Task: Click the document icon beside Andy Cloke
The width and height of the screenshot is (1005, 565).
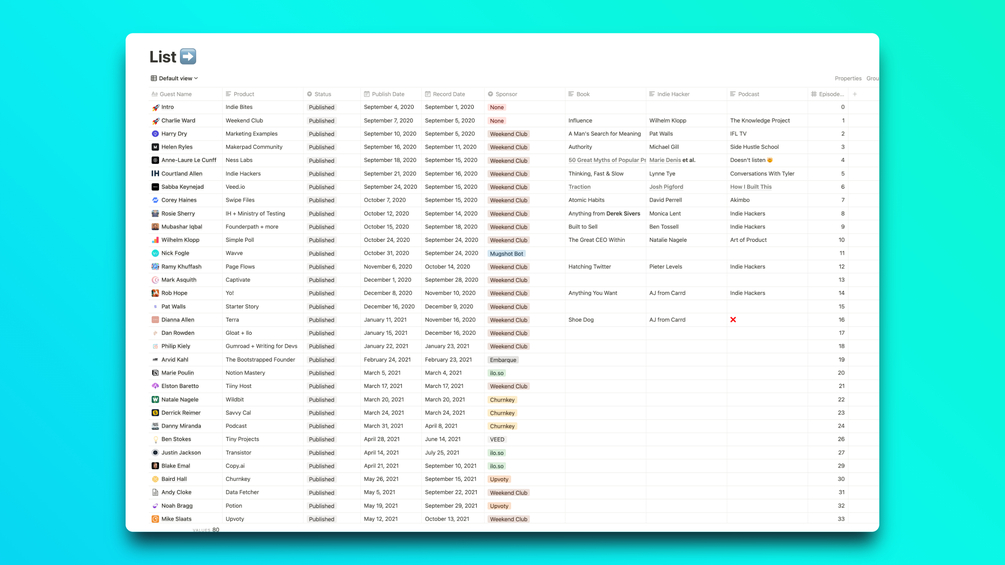Action: pyautogui.click(x=155, y=493)
